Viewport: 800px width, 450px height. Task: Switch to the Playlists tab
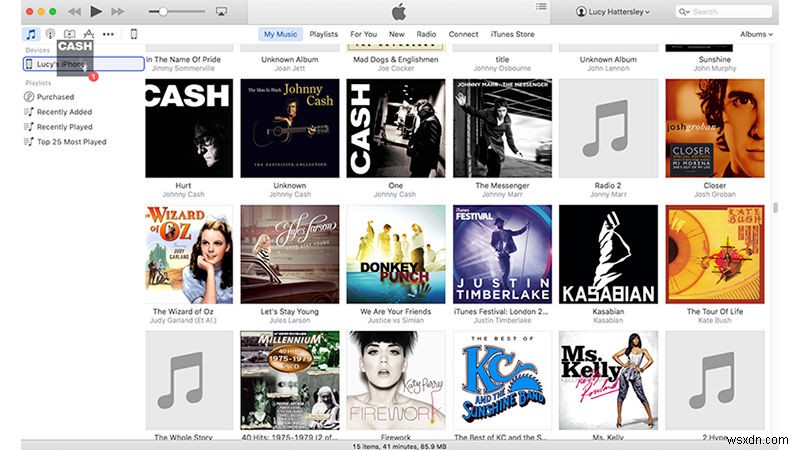pyautogui.click(x=323, y=34)
